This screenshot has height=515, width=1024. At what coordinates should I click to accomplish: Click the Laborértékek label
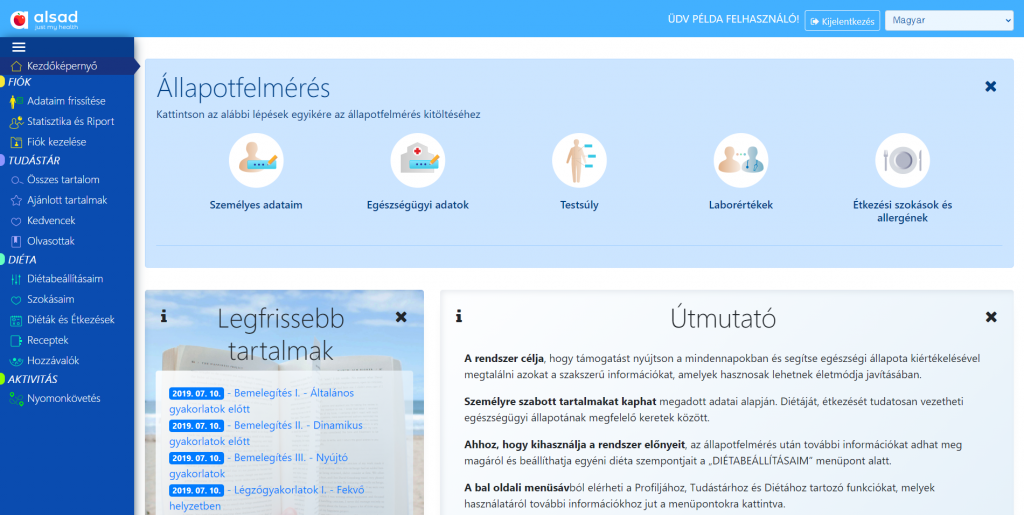click(741, 205)
